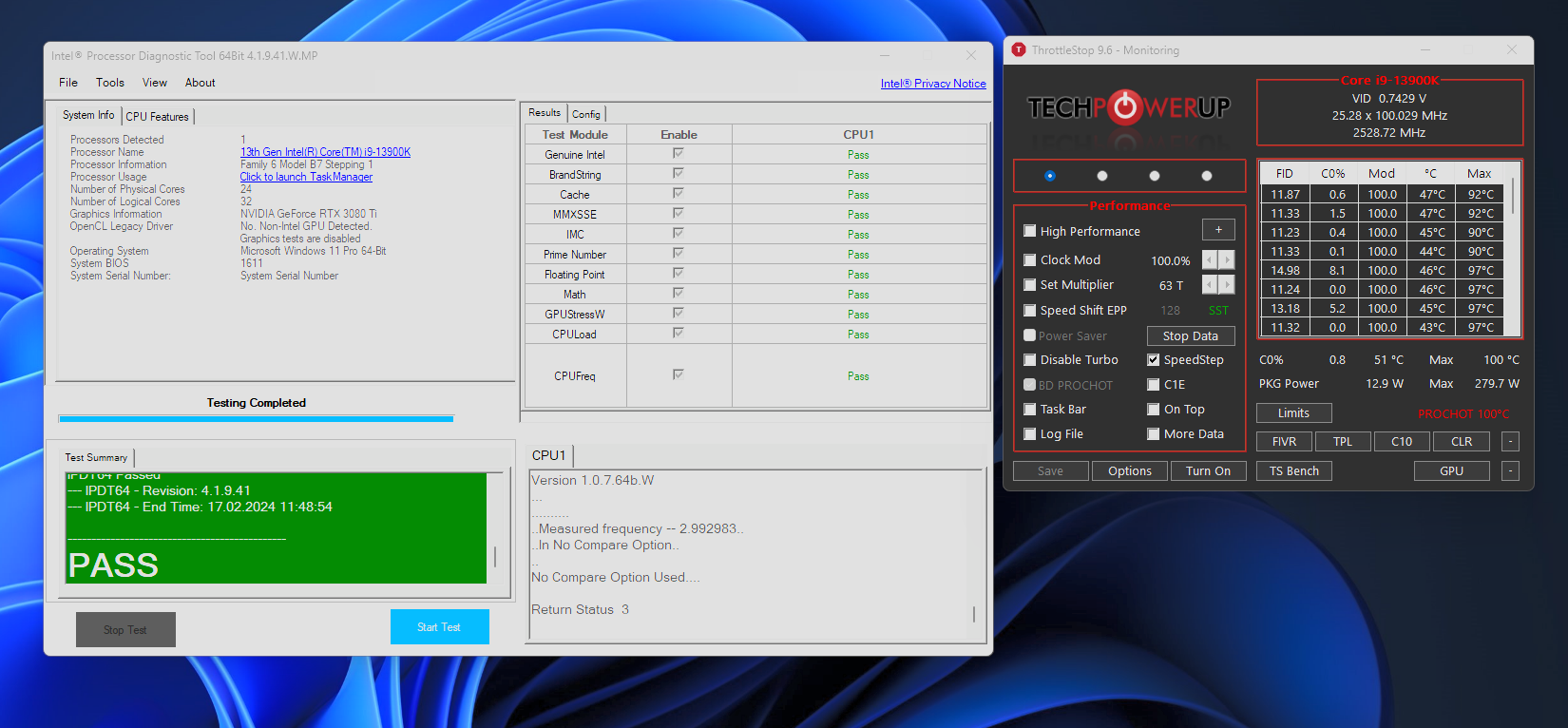The width and height of the screenshot is (1568, 728).
Task: Open the About menu
Action: click(200, 83)
